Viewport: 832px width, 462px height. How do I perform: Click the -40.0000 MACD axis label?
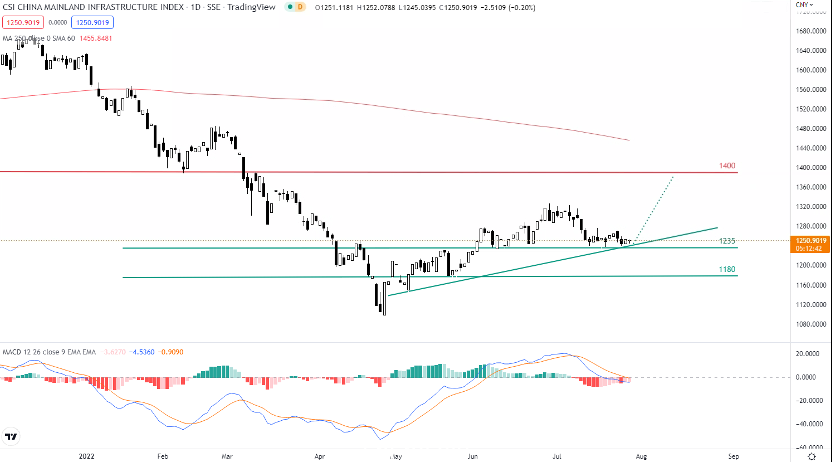(811, 424)
